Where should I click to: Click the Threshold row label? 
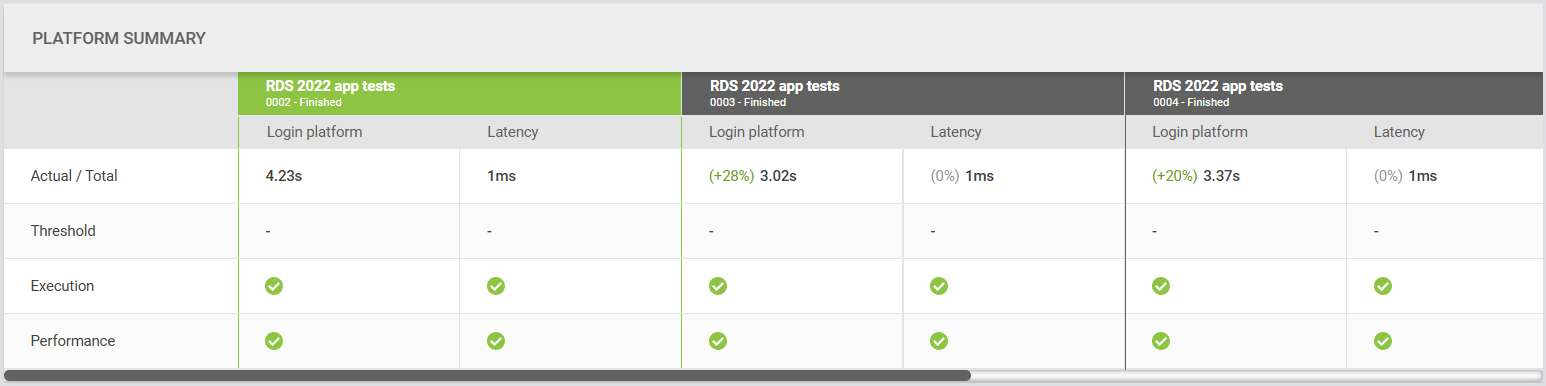pyautogui.click(x=63, y=231)
